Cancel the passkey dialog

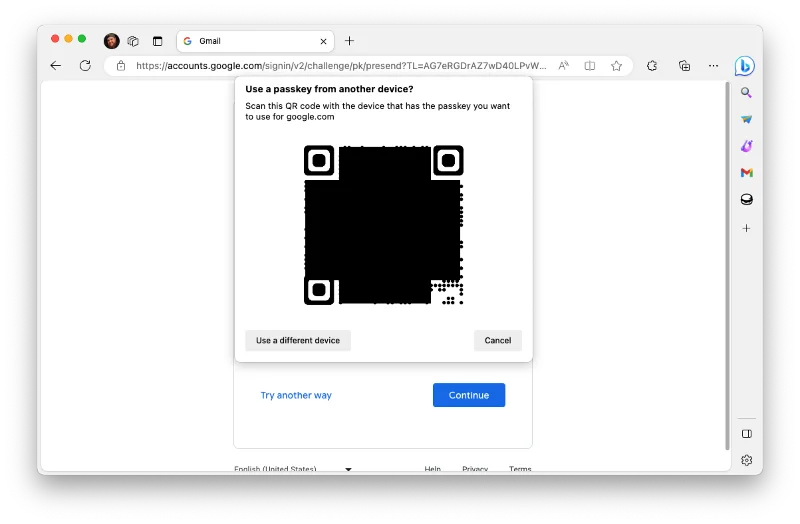[x=497, y=340]
